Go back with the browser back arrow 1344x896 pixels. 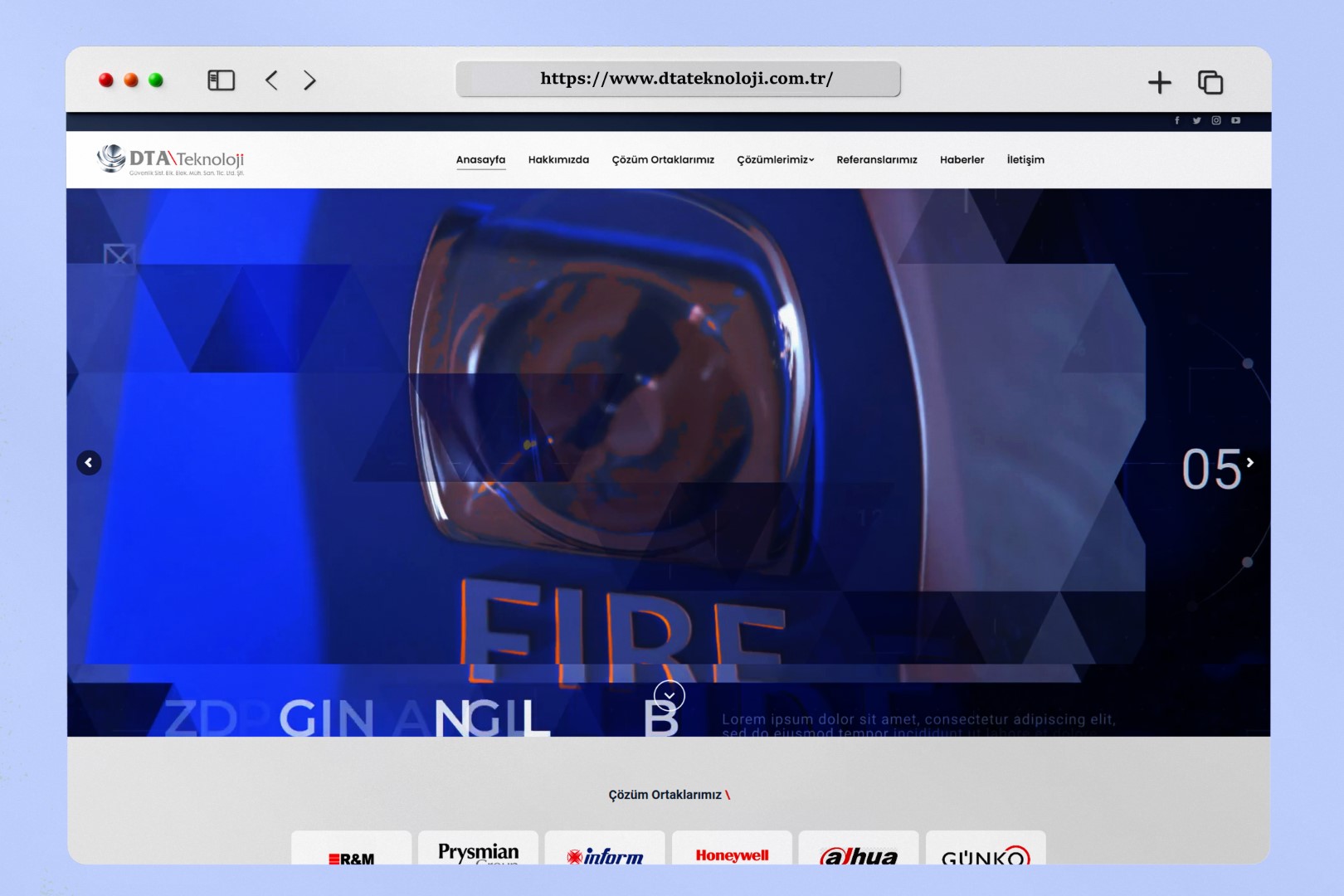pyautogui.click(x=271, y=80)
